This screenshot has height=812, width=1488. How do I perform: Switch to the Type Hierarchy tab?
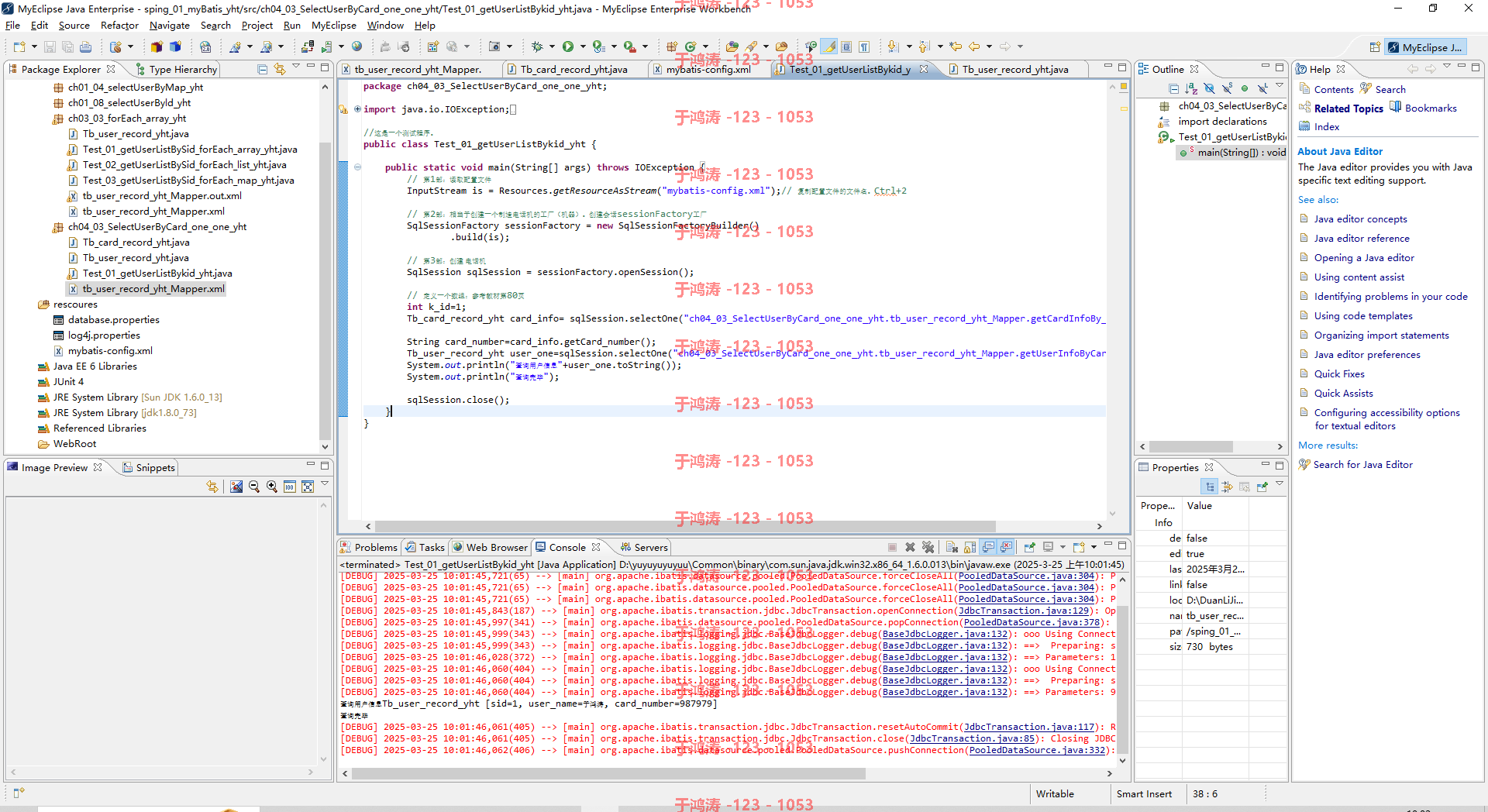coord(176,69)
